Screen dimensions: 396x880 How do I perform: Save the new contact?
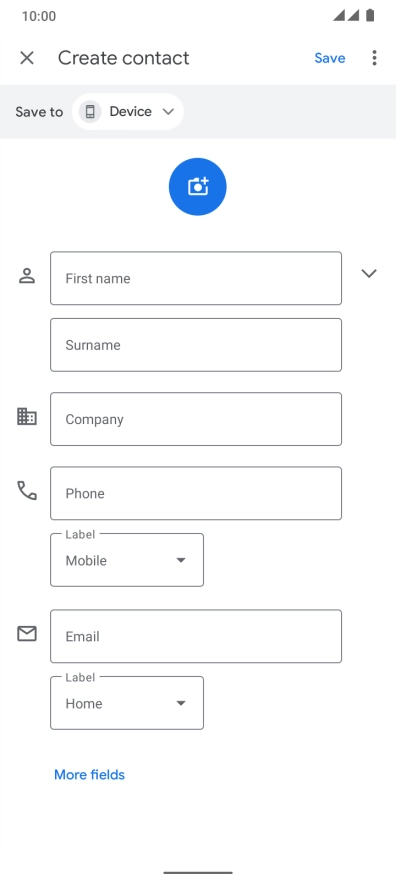coord(330,58)
